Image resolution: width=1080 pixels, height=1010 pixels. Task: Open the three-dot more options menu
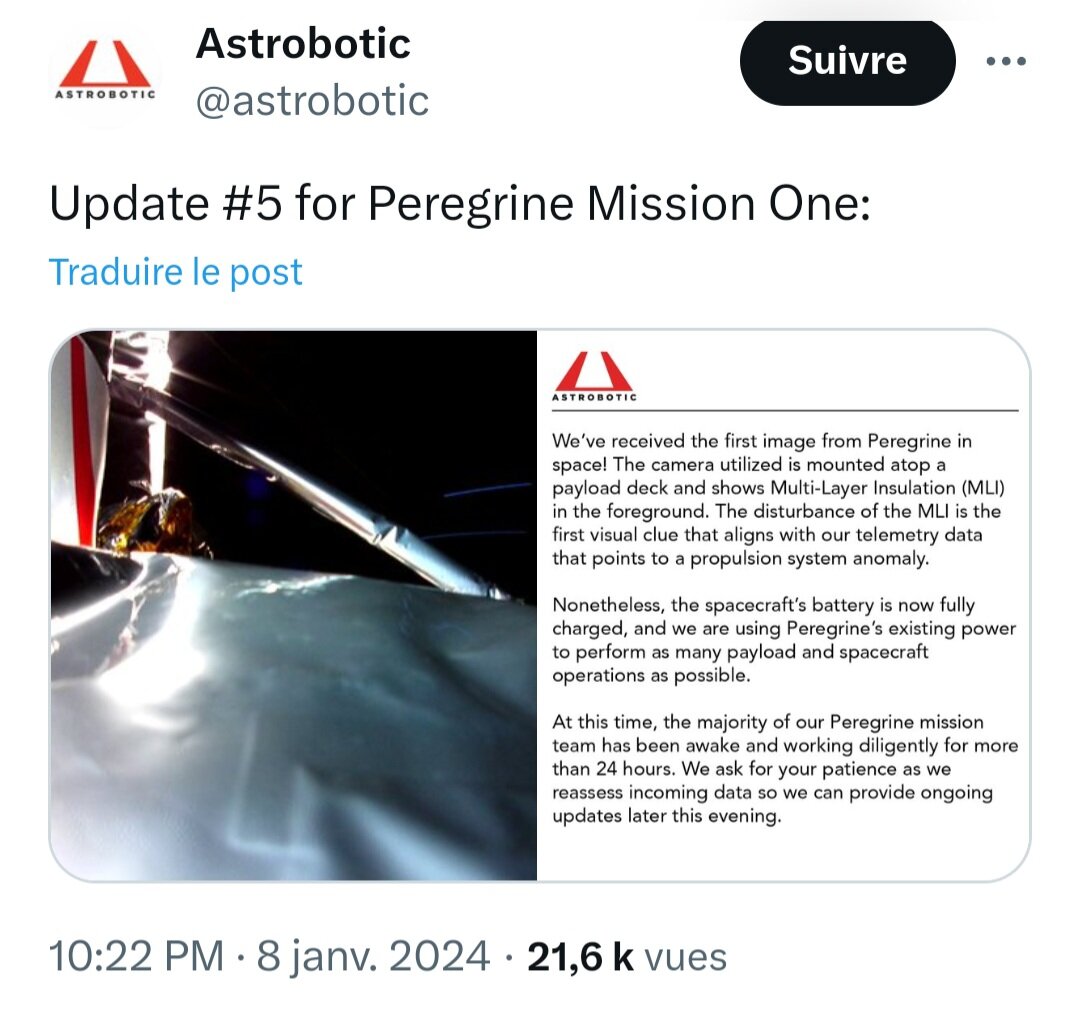[x=1006, y=62]
